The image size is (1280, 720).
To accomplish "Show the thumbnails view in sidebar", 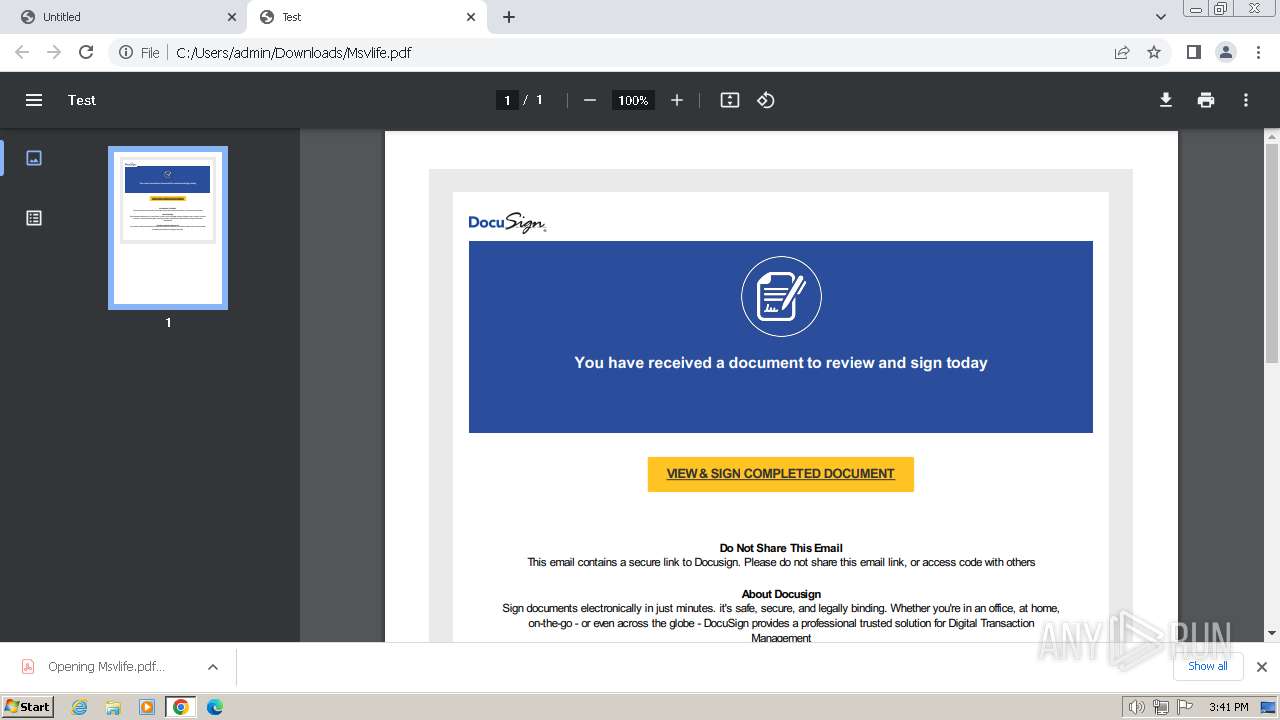I will coord(34,158).
